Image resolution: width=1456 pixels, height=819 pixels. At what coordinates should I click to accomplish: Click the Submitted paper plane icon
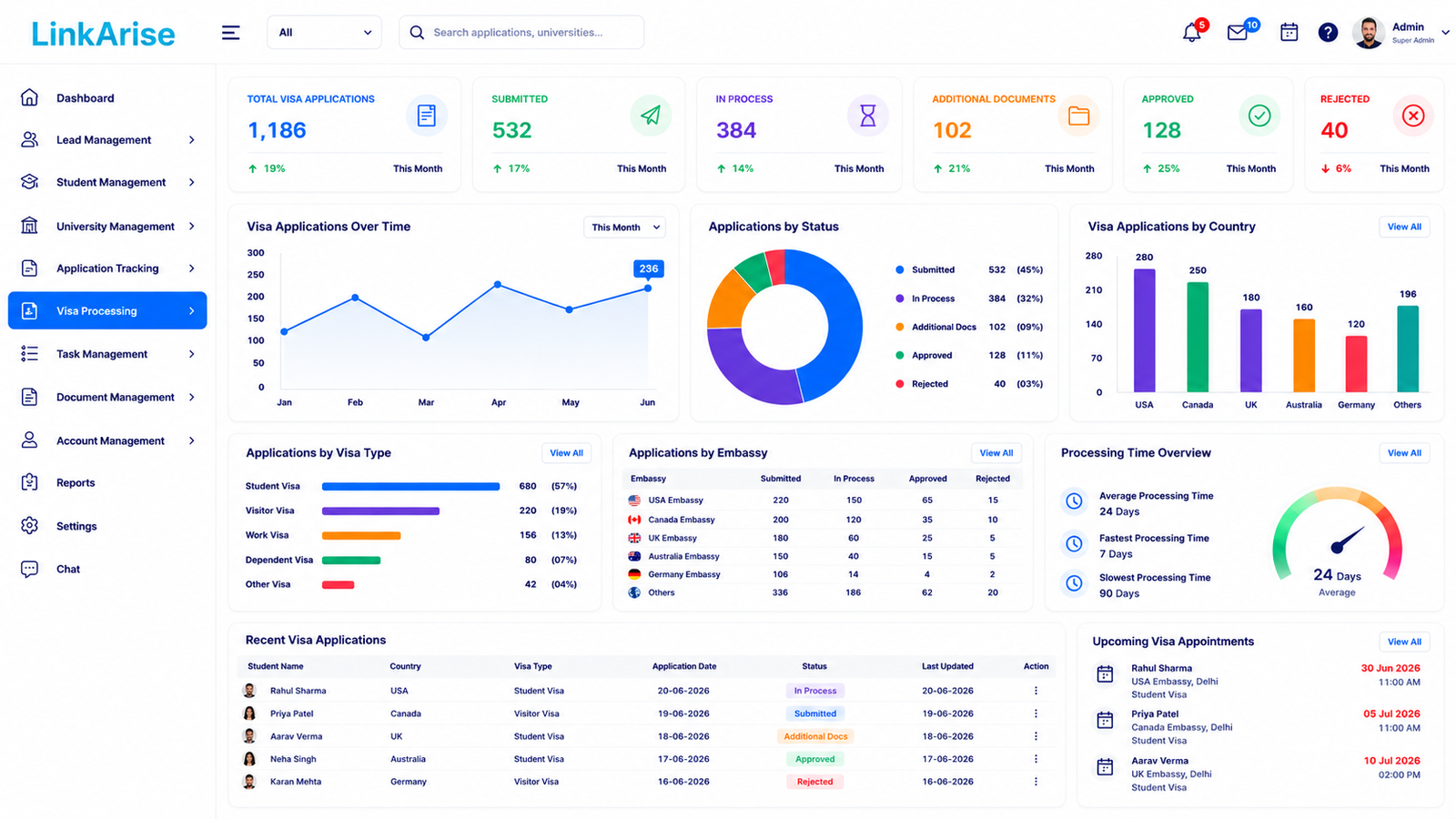[x=651, y=116]
